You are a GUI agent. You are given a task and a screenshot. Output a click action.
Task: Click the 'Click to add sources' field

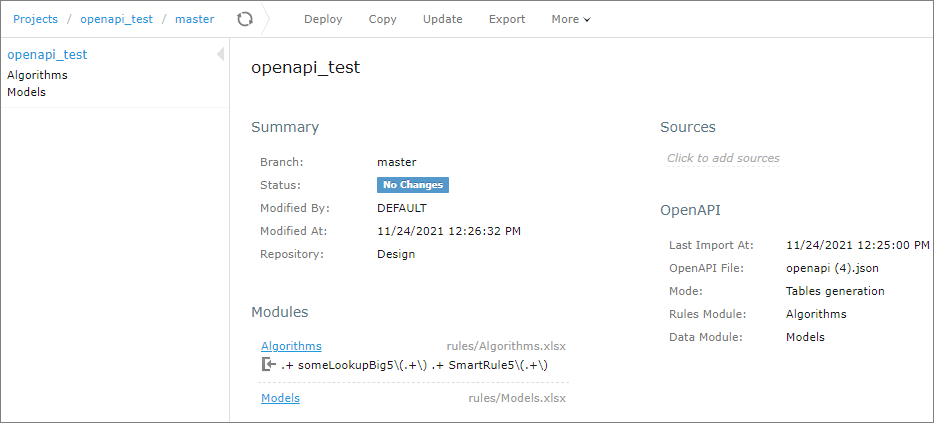[723, 158]
